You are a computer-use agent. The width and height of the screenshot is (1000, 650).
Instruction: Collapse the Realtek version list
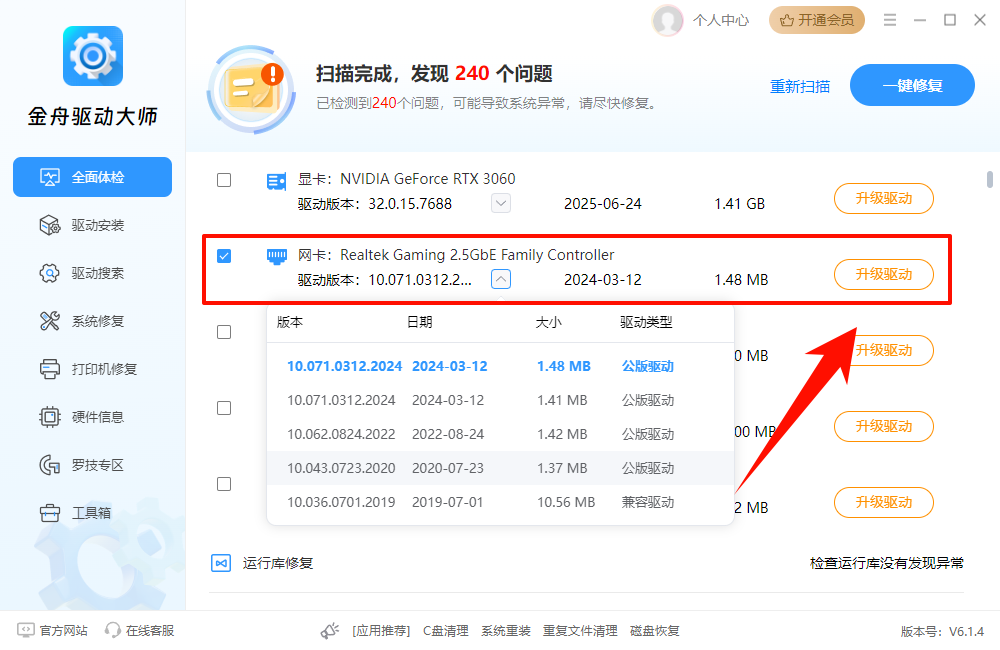499,279
